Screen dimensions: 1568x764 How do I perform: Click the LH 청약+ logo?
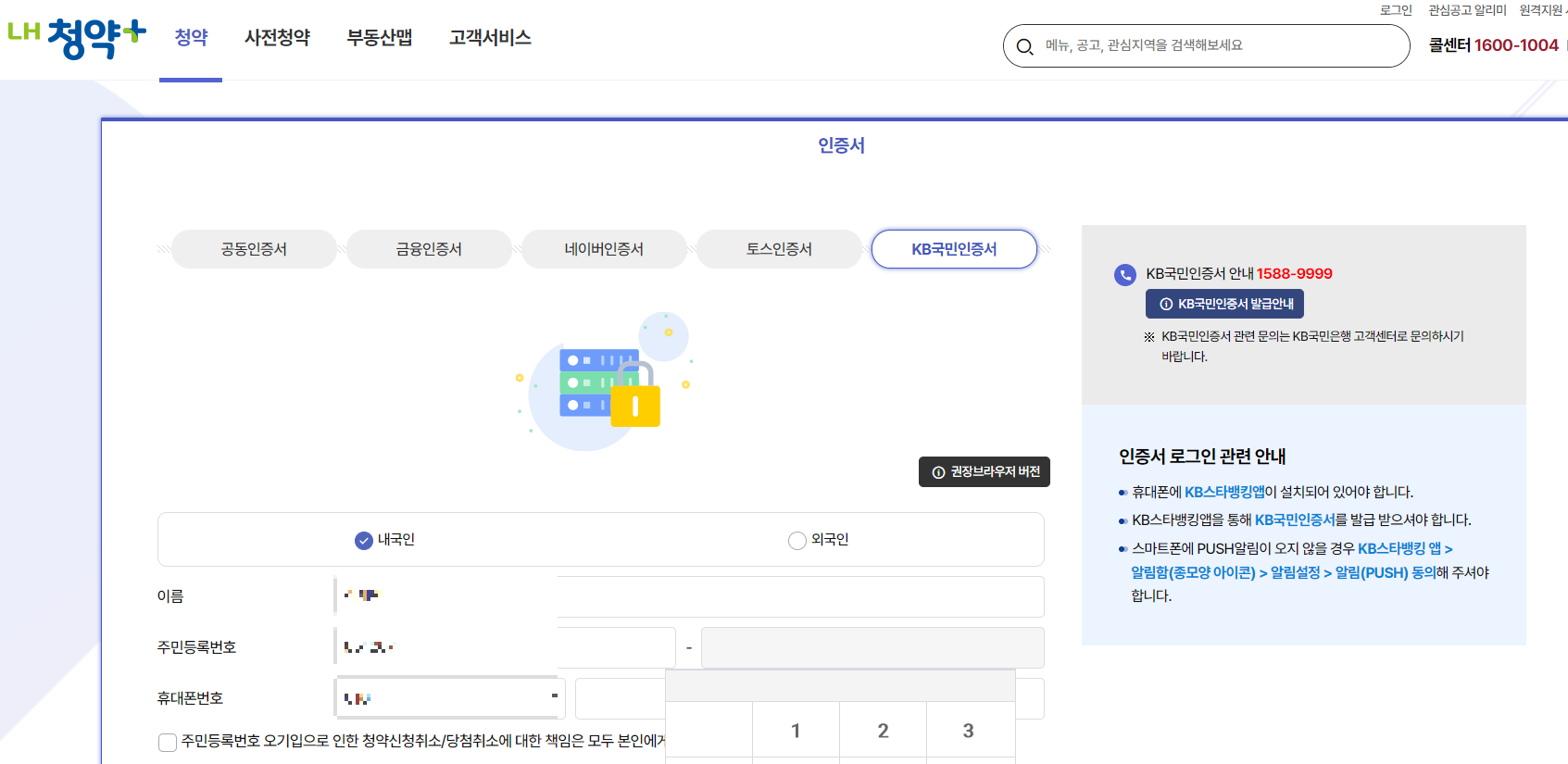[77, 39]
